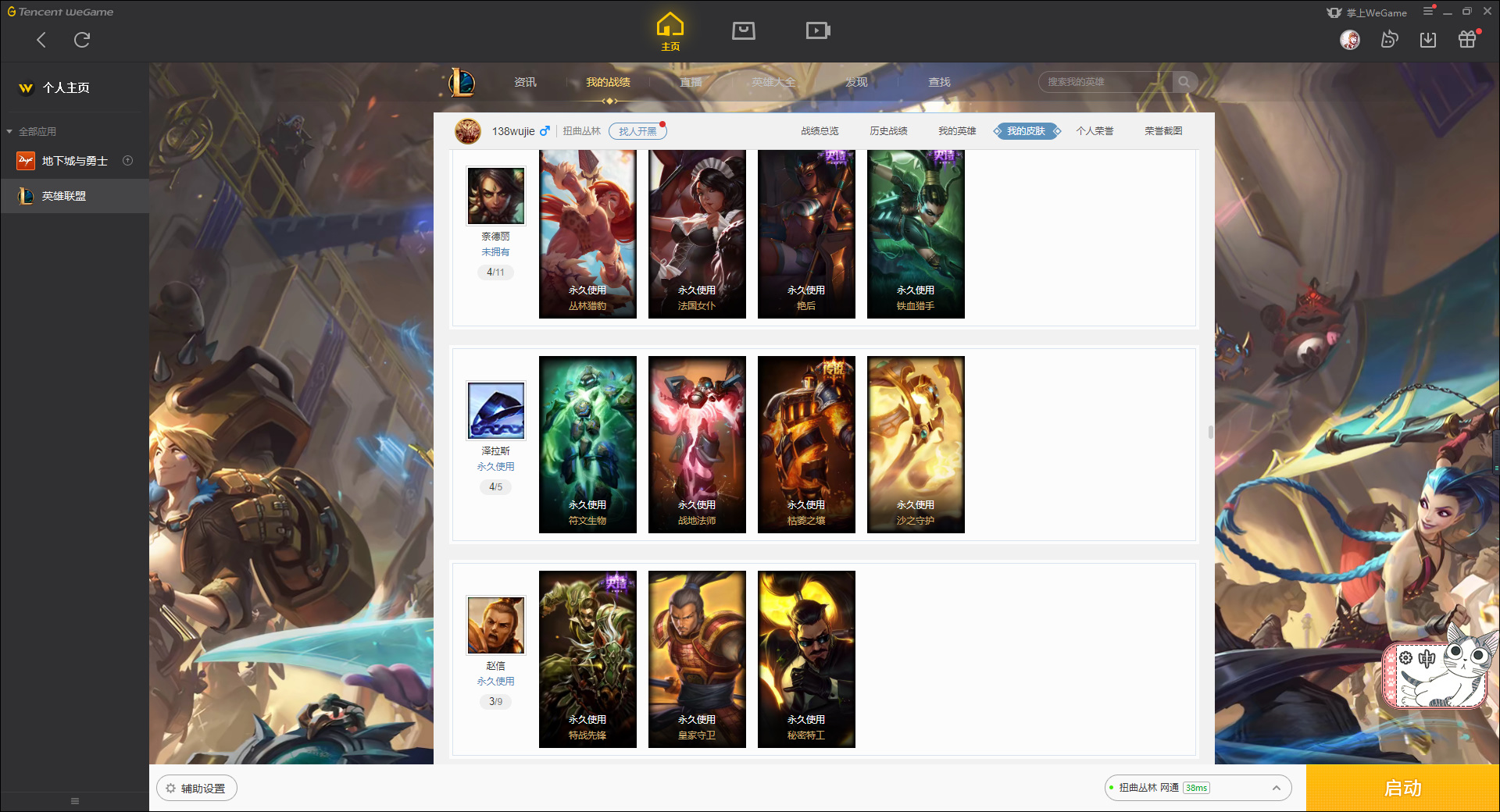The height and width of the screenshot is (812, 1500).
Task: Open the gift box icon
Action: click(x=1467, y=39)
